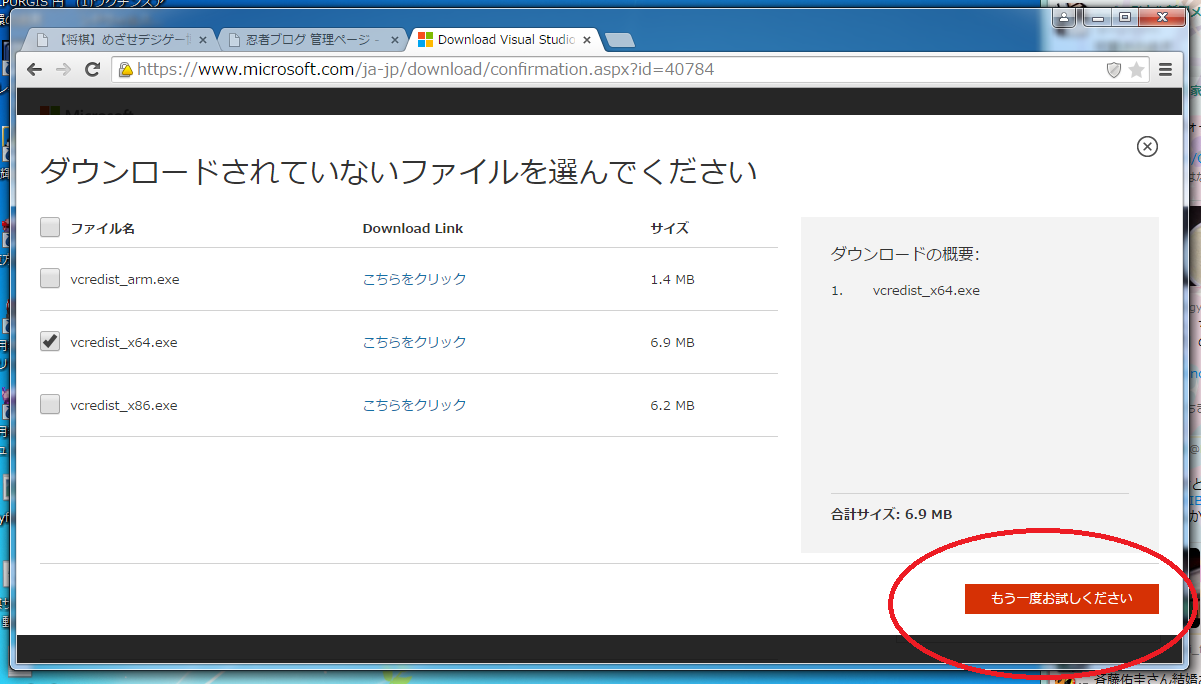Screen dimensions: 1201x684
Task: Check the vcredist_arm.exe checkbox
Action: coord(50,279)
